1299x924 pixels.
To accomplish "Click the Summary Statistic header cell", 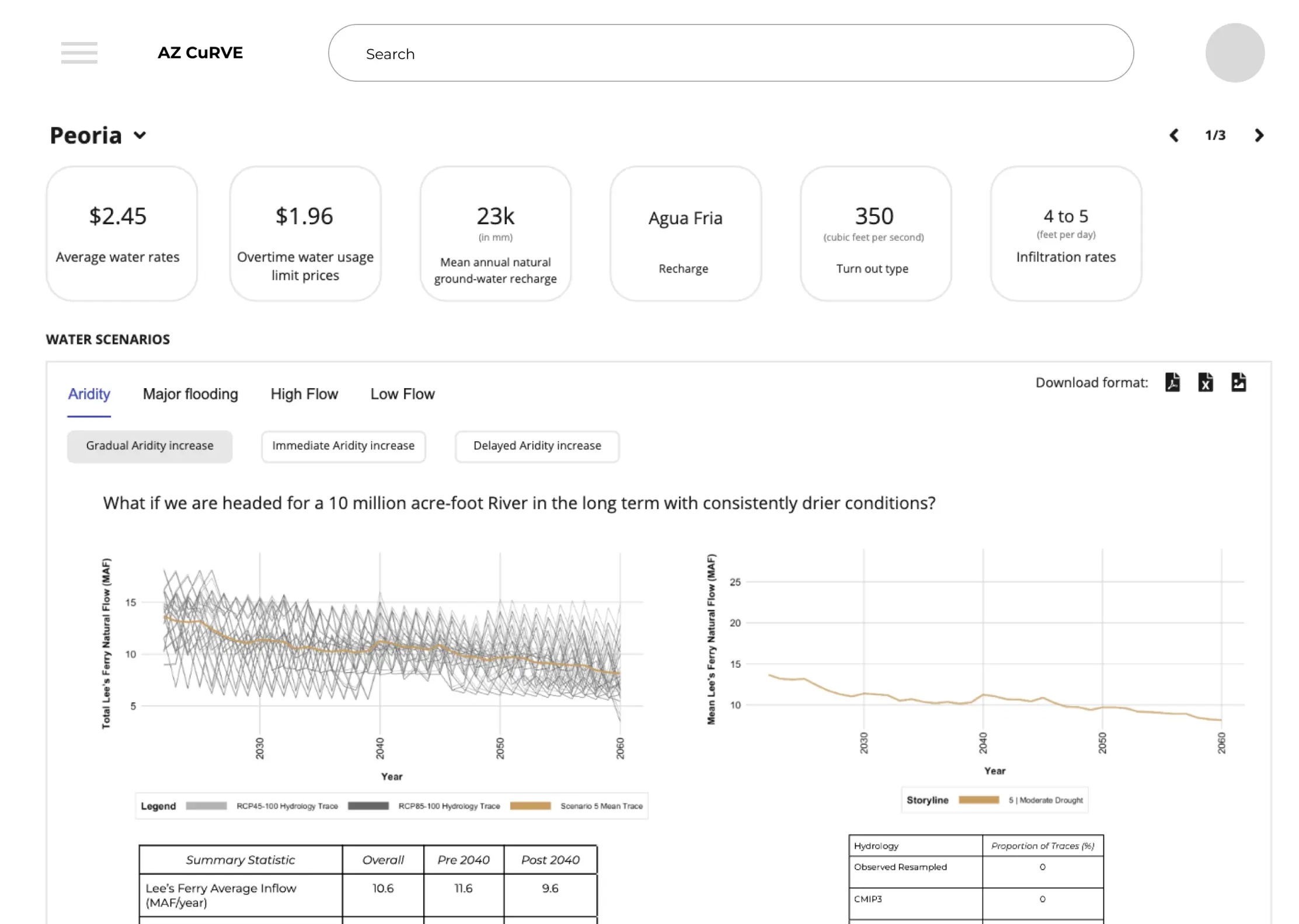I will point(241,860).
